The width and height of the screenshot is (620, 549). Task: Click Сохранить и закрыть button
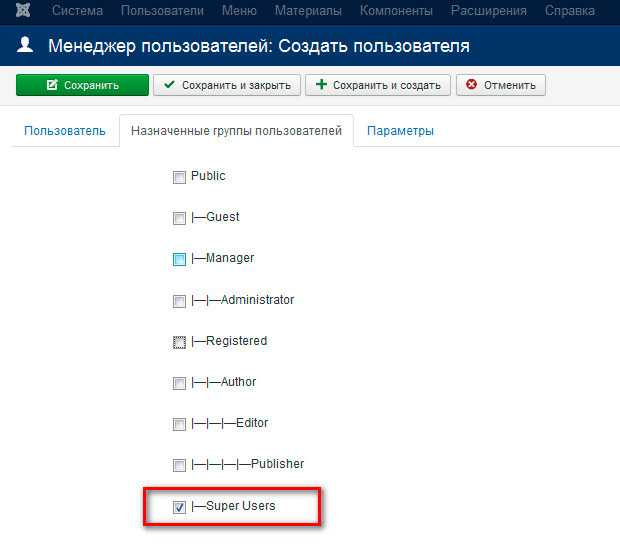pos(227,85)
